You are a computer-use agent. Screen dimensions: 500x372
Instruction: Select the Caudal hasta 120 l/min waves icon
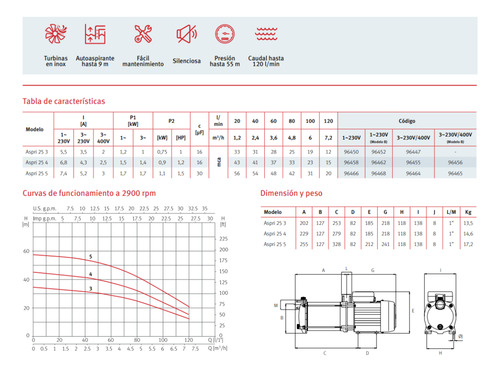[x=266, y=34]
